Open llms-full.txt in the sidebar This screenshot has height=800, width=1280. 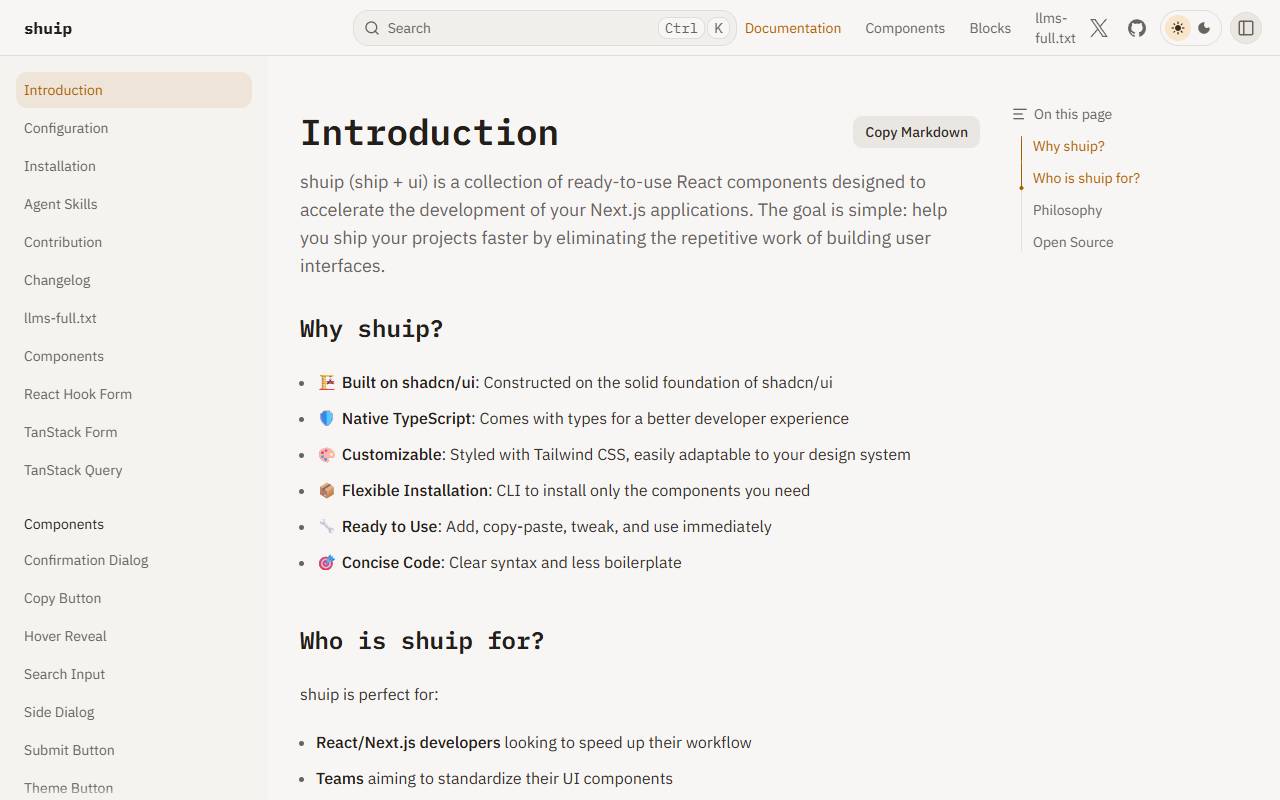(x=134, y=318)
